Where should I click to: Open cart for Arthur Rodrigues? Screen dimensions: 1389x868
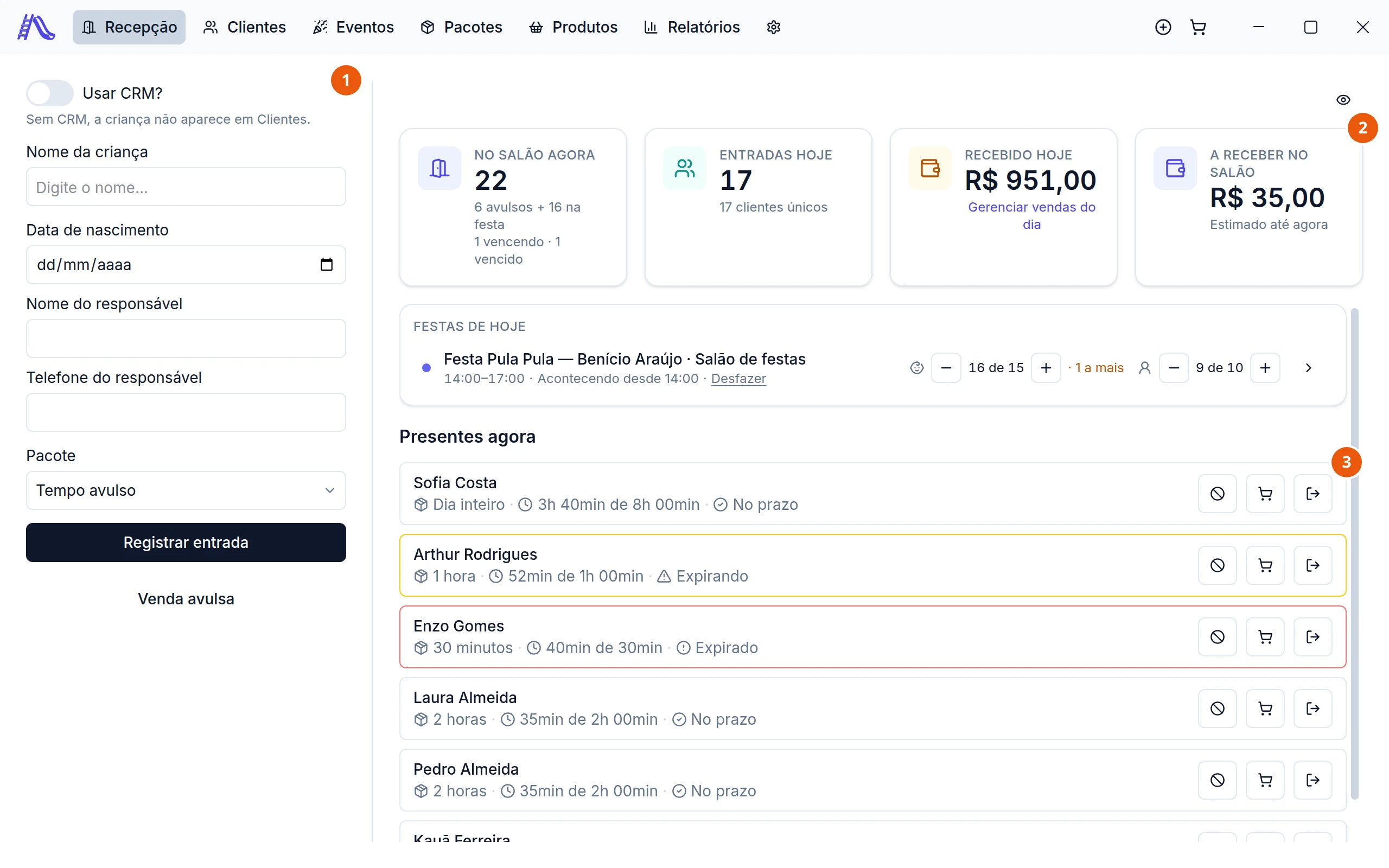[x=1265, y=565]
